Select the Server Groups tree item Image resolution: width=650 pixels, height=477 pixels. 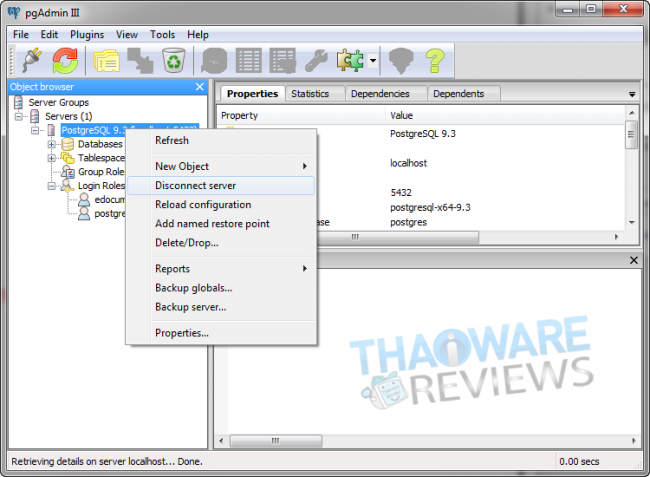tap(58, 102)
